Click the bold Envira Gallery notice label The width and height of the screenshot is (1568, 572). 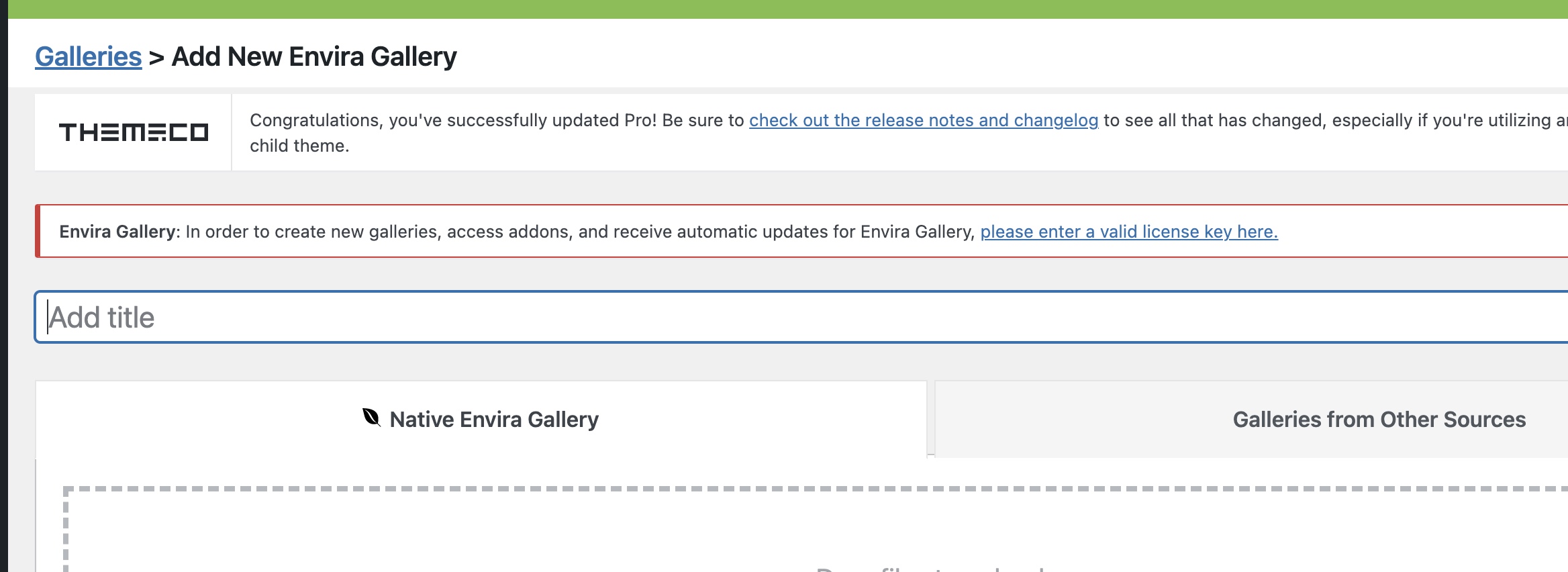point(119,232)
